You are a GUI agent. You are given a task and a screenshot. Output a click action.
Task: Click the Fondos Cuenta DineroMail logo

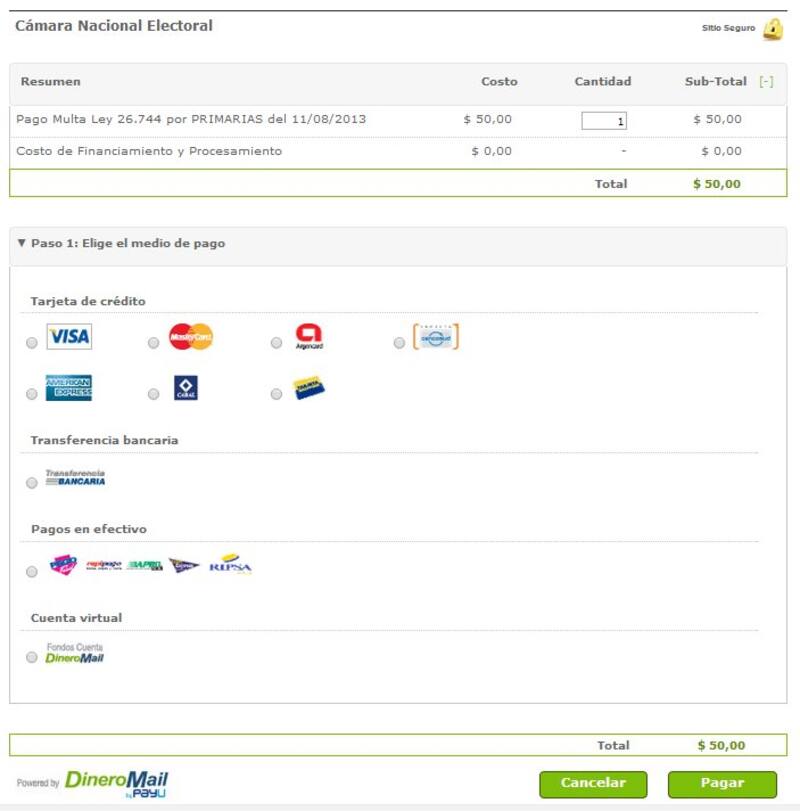point(75,654)
